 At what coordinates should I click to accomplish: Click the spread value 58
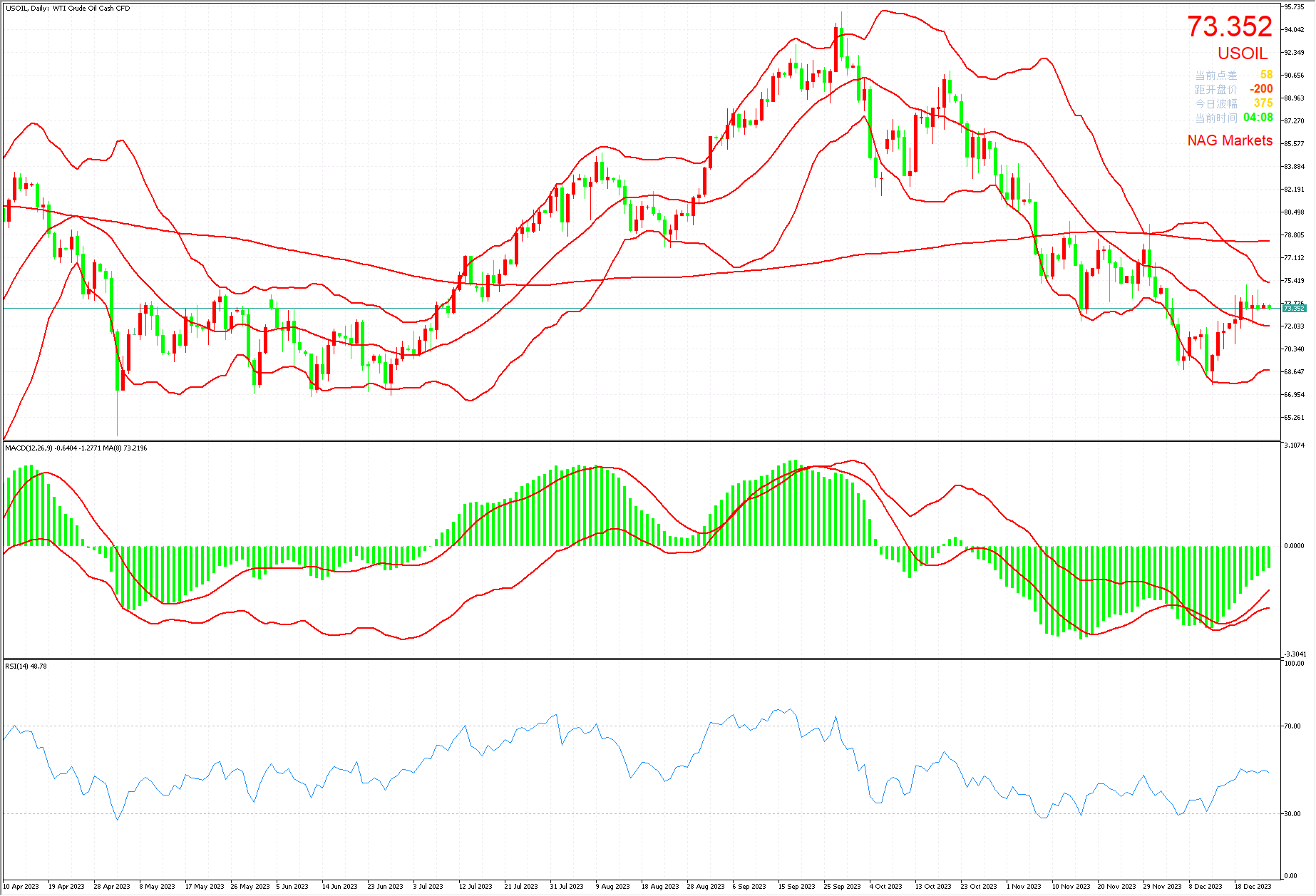[1266, 75]
